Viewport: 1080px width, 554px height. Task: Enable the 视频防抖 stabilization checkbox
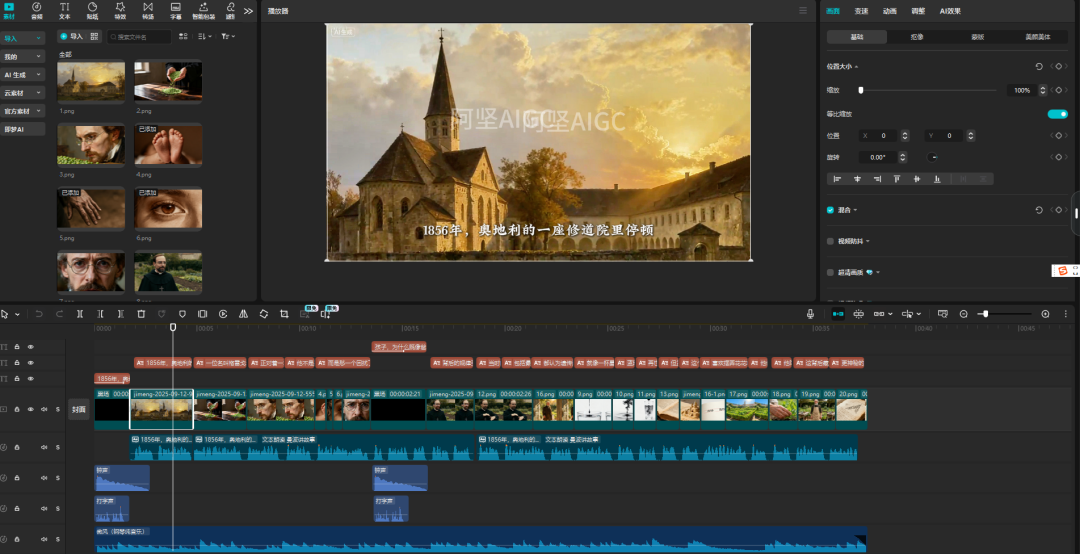tap(830, 241)
